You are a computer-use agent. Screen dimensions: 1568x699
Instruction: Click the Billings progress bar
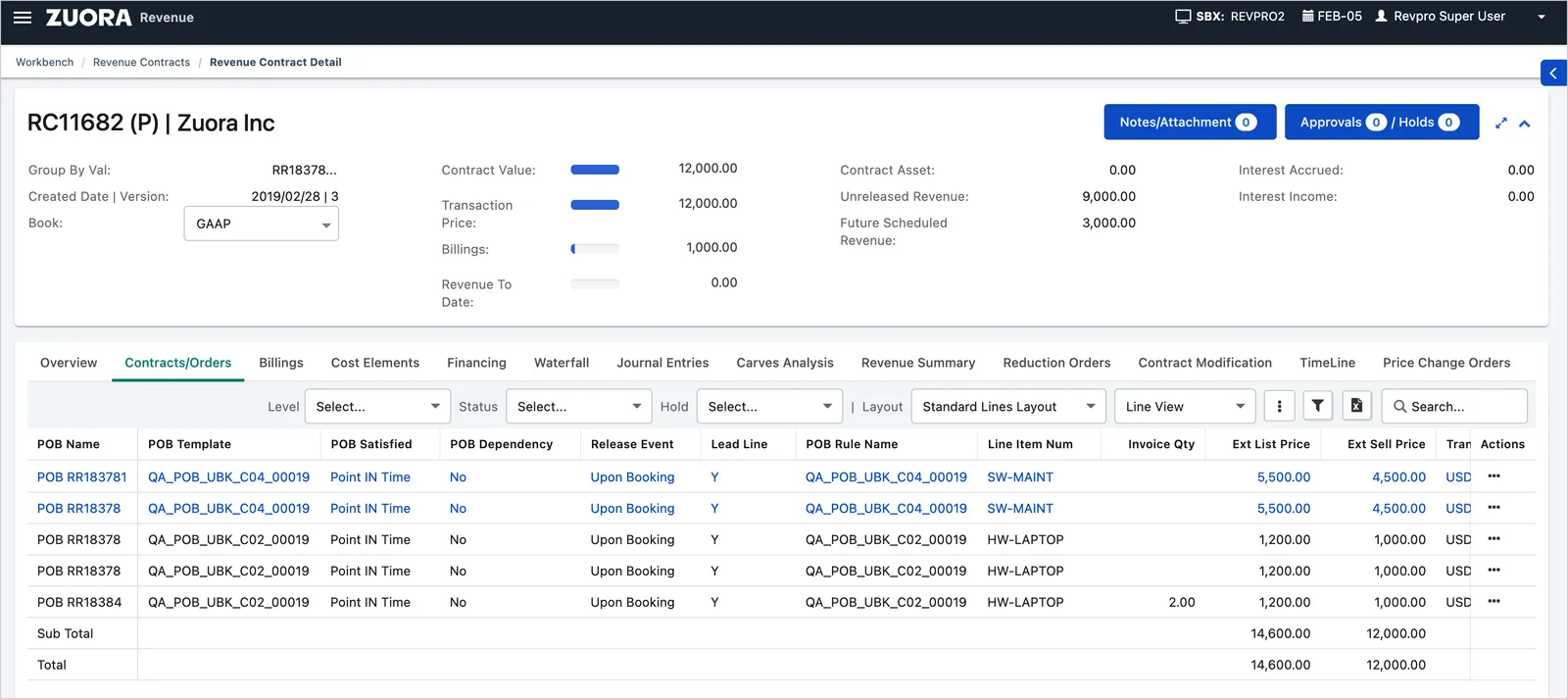tap(595, 249)
